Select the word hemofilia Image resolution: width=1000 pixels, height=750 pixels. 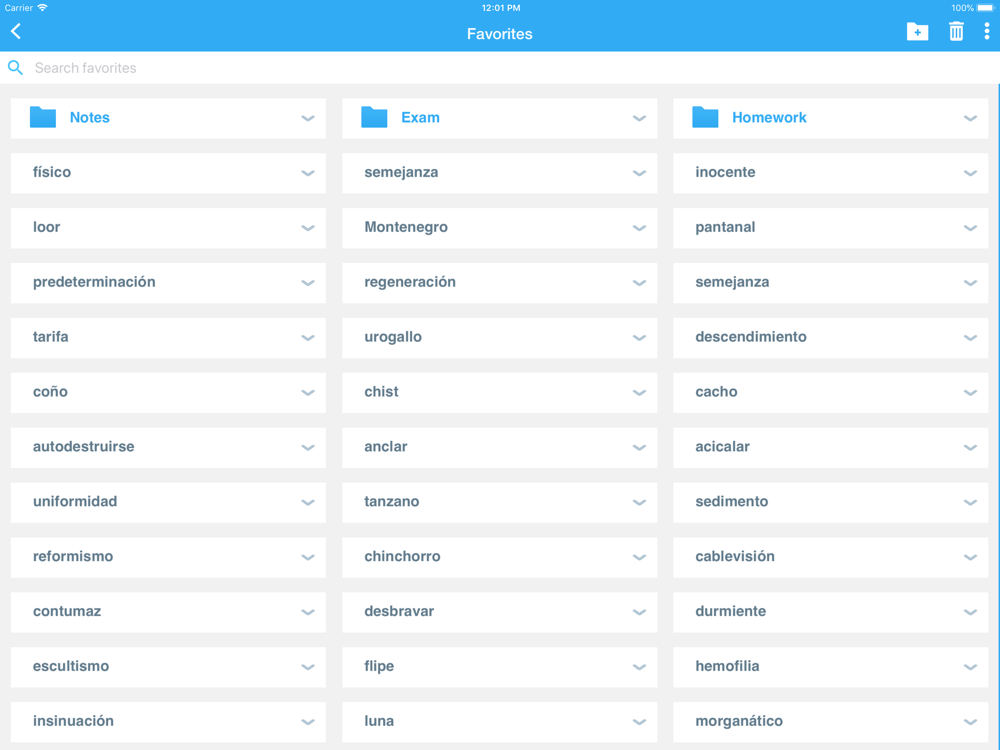727,666
